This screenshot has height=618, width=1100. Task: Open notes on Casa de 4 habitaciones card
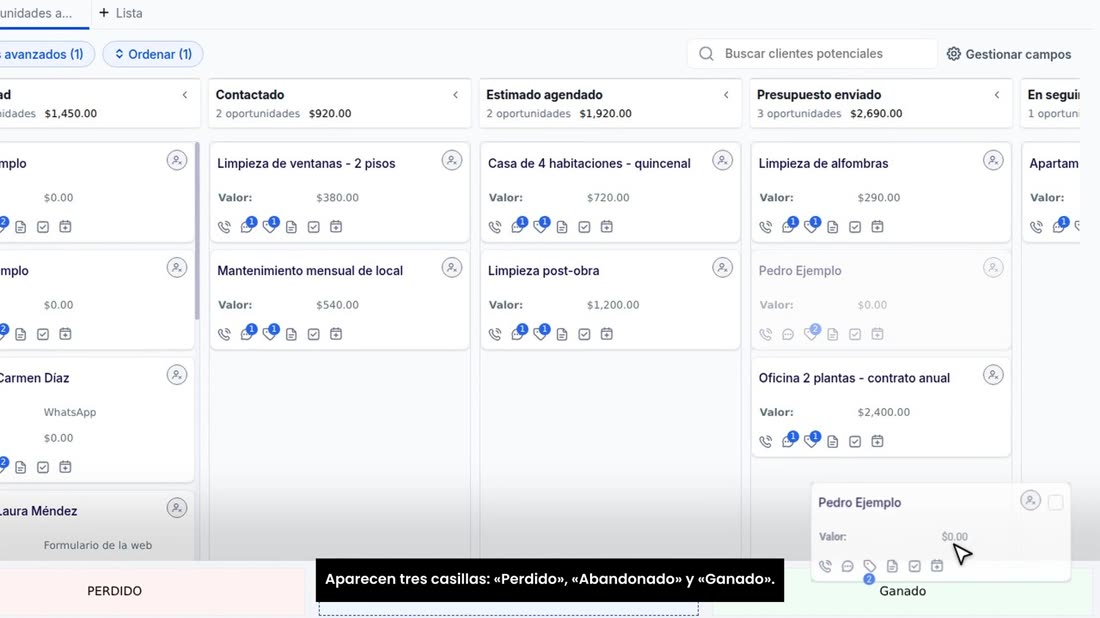click(x=562, y=227)
